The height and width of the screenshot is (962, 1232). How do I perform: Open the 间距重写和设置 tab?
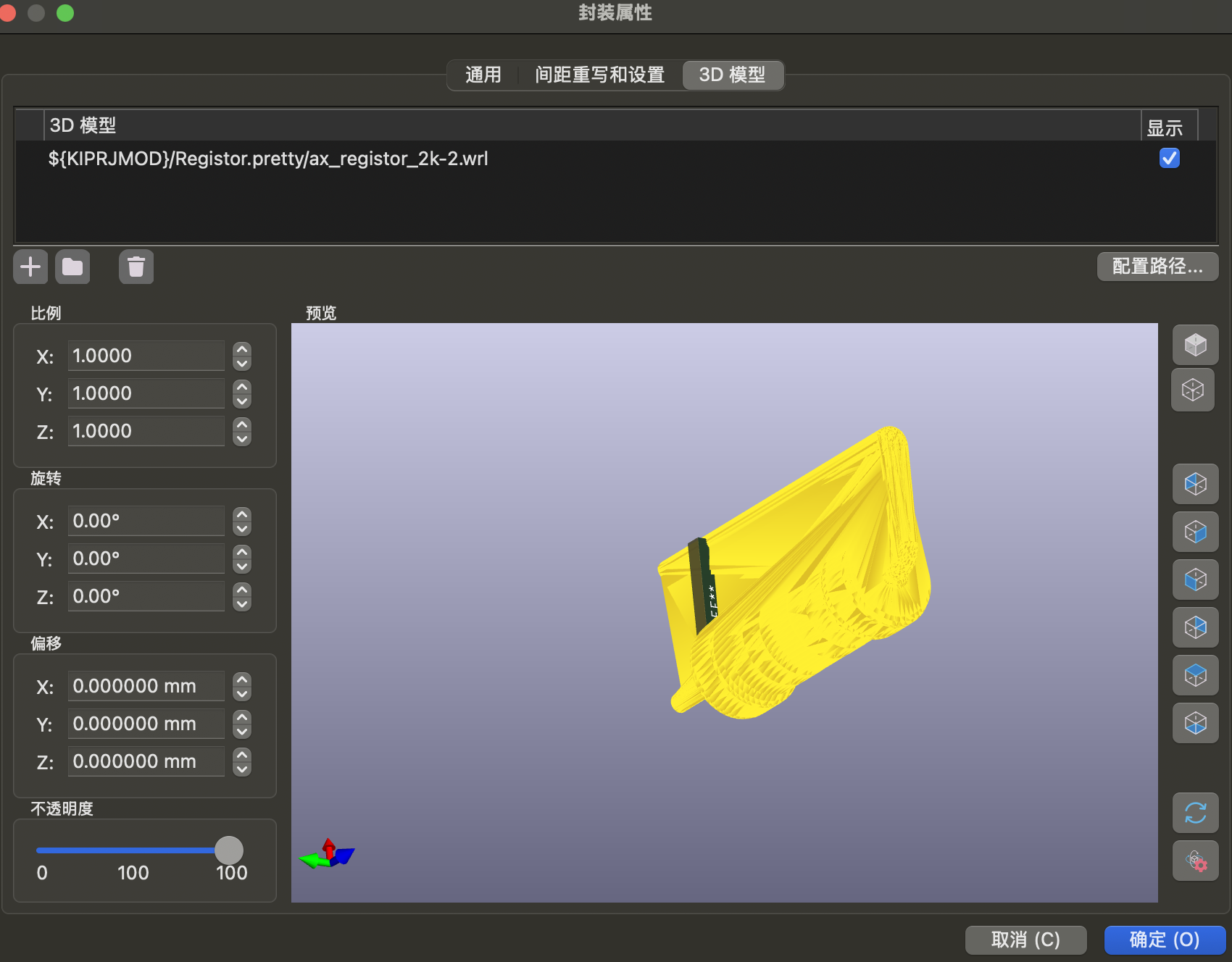pyautogui.click(x=600, y=75)
